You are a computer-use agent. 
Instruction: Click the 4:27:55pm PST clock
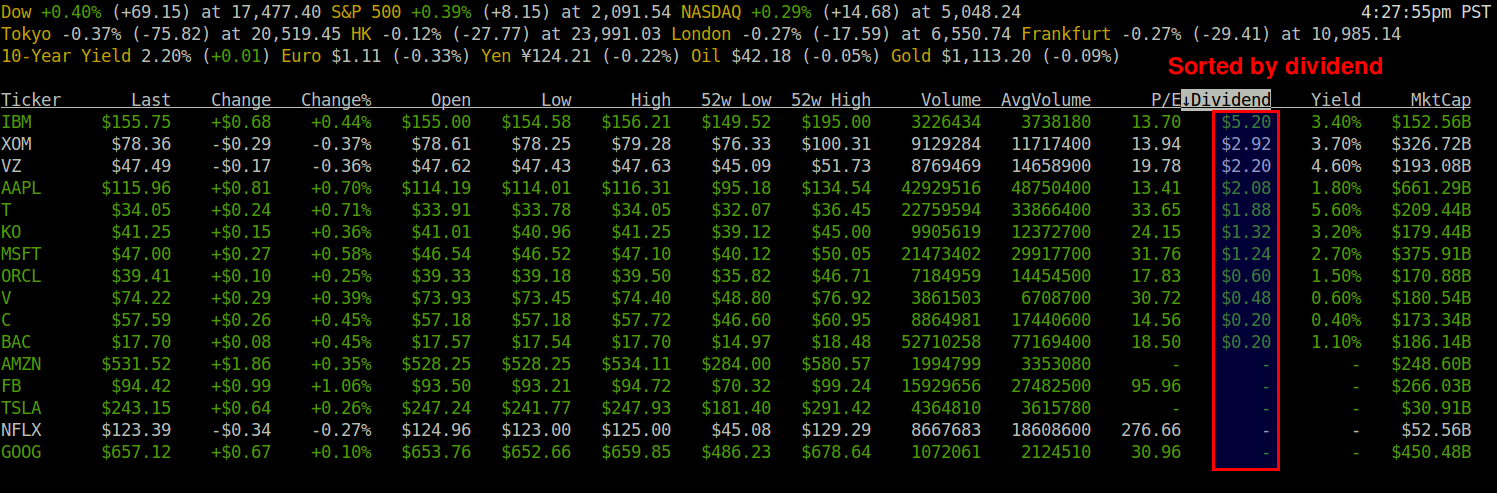pyautogui.click(x=1426, y=12)
